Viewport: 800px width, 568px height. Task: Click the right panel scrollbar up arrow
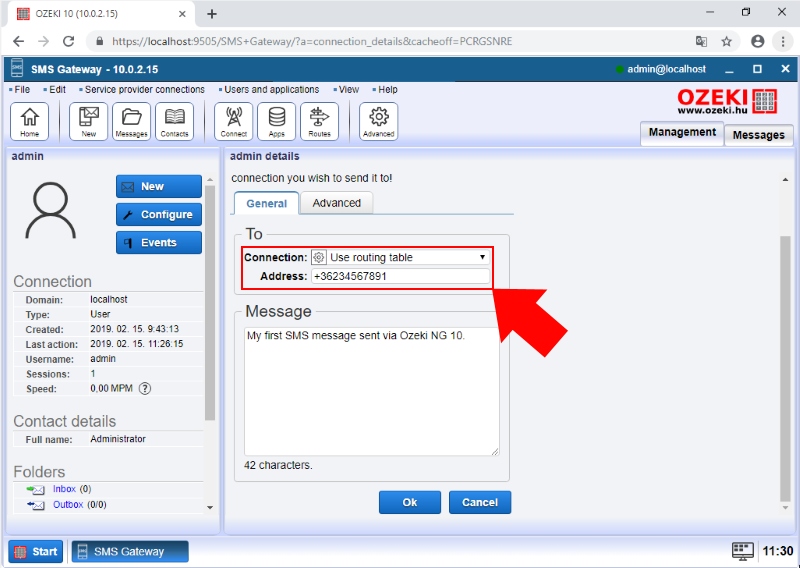[785, 180]
